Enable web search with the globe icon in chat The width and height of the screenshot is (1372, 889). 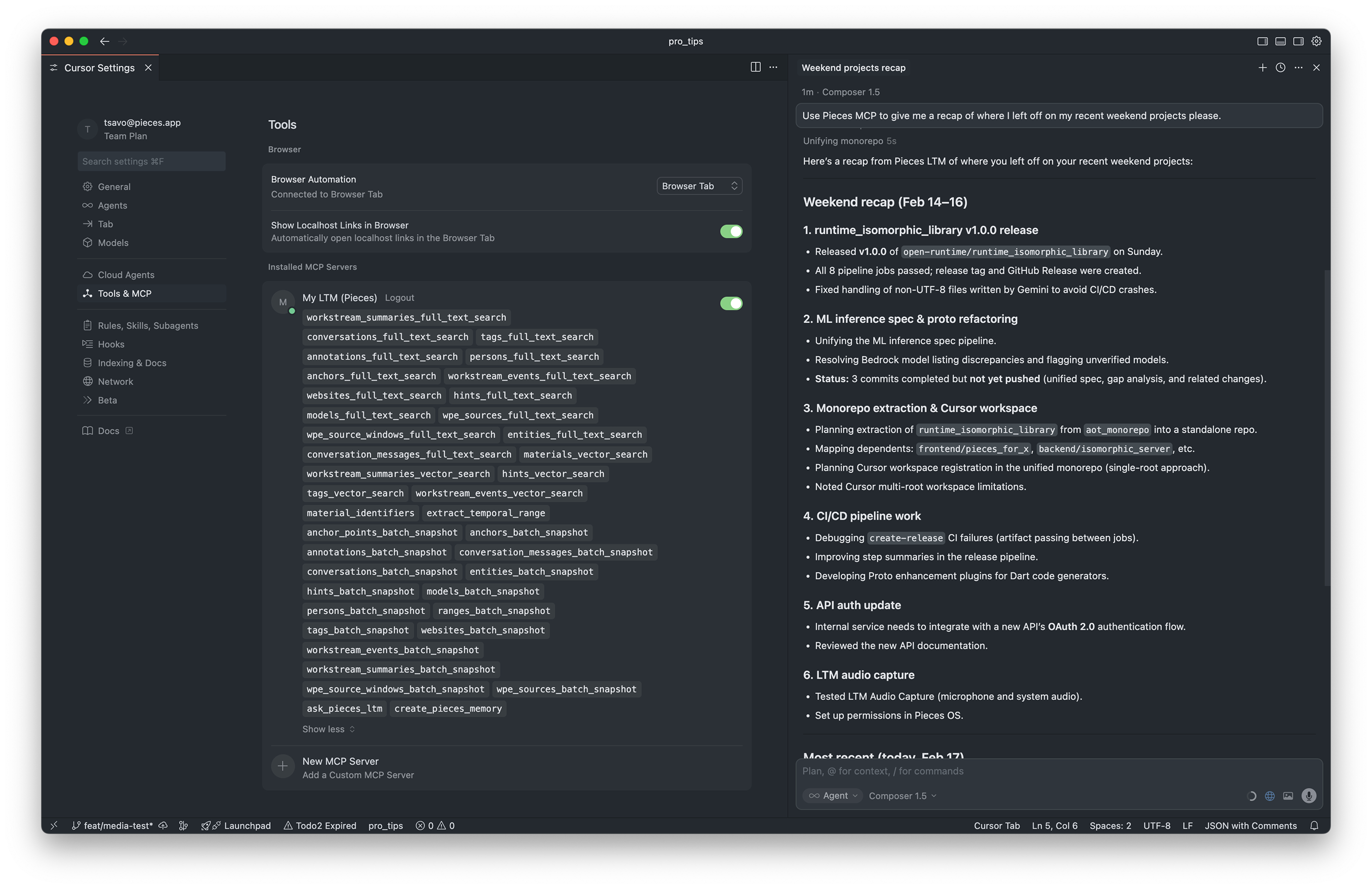[x=1269, y=796]
